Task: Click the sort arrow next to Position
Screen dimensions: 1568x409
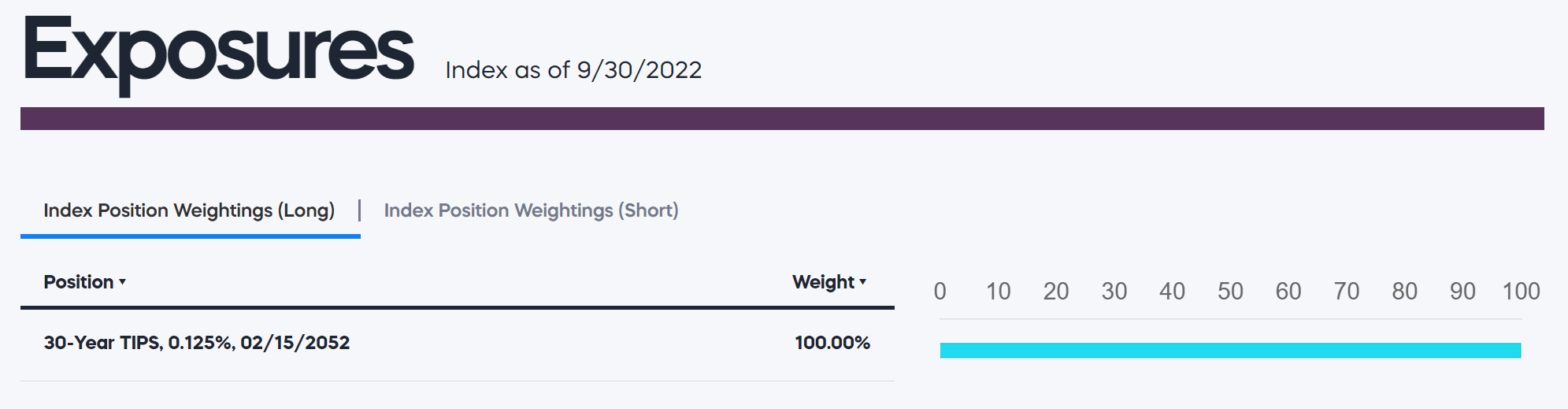Action: (123, 282)
